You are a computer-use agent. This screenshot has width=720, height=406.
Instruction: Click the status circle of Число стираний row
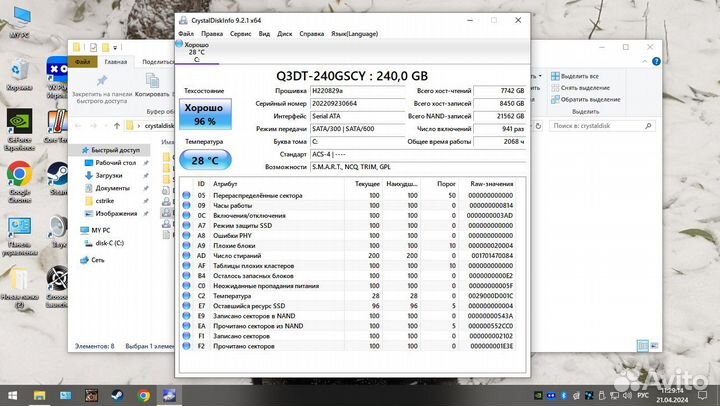(x=186, y=255)
